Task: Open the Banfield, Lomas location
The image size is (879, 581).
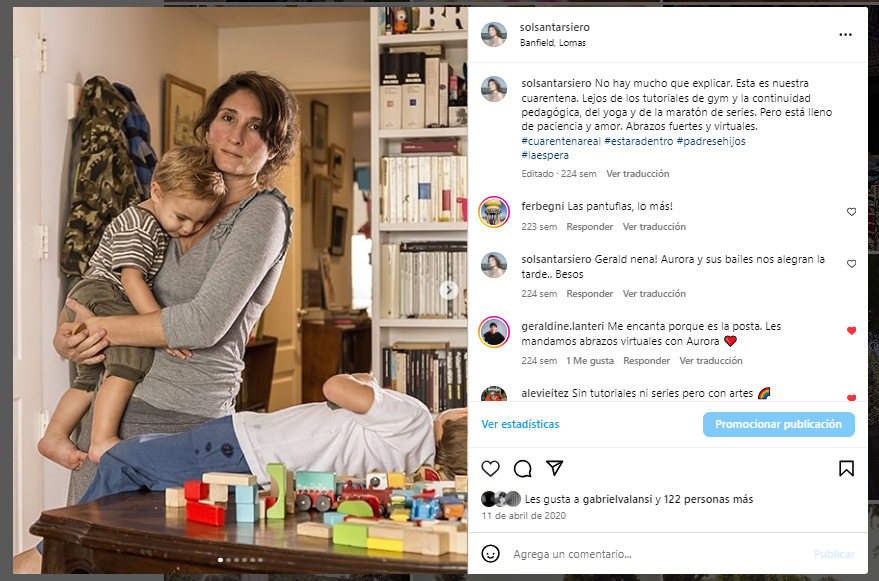Action: (553, 43)
